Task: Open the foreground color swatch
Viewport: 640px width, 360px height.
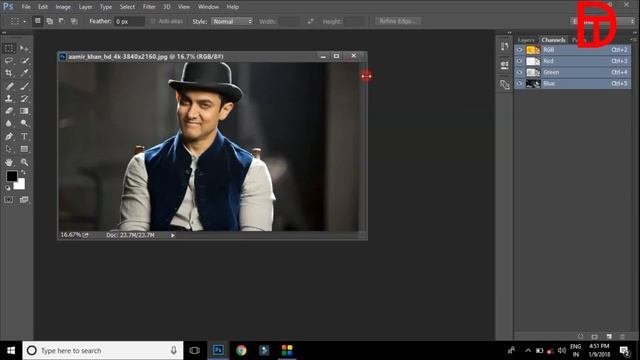Action: click(12, 176)
